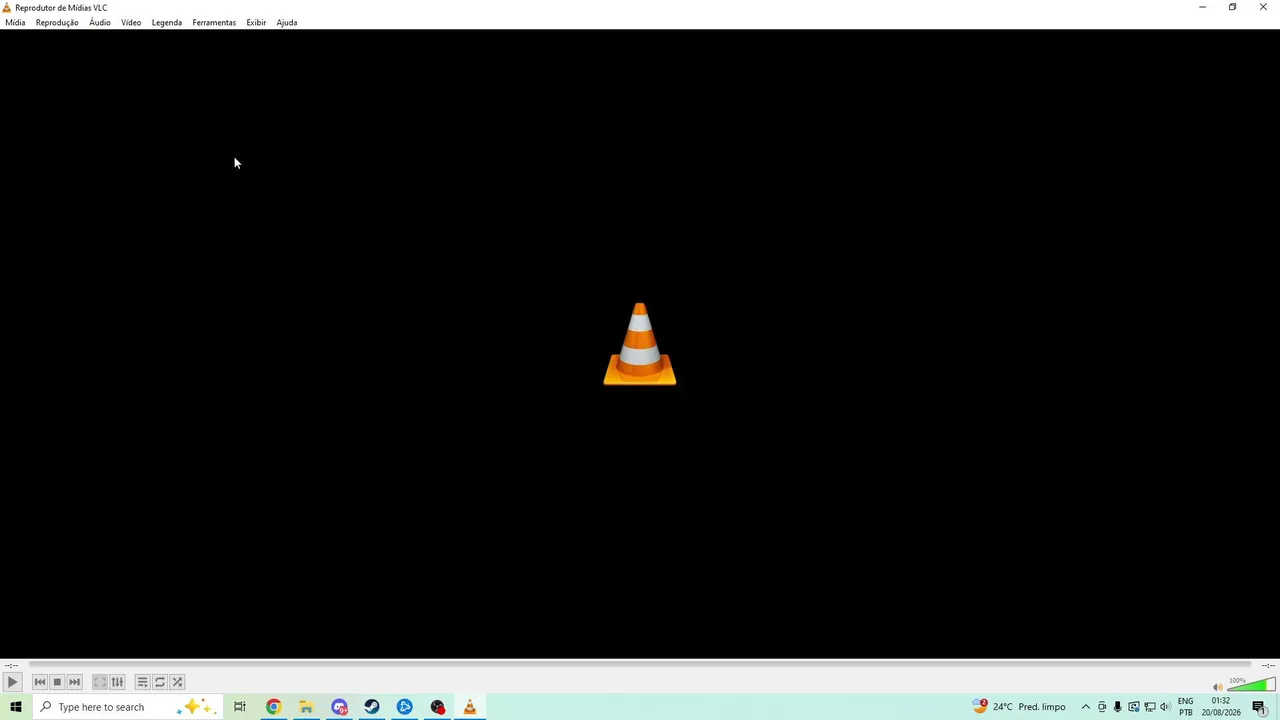The width and height of the screenshot is (1280, 720).
Task: Toggle loop repeat mode button
Action: (160, 682)
